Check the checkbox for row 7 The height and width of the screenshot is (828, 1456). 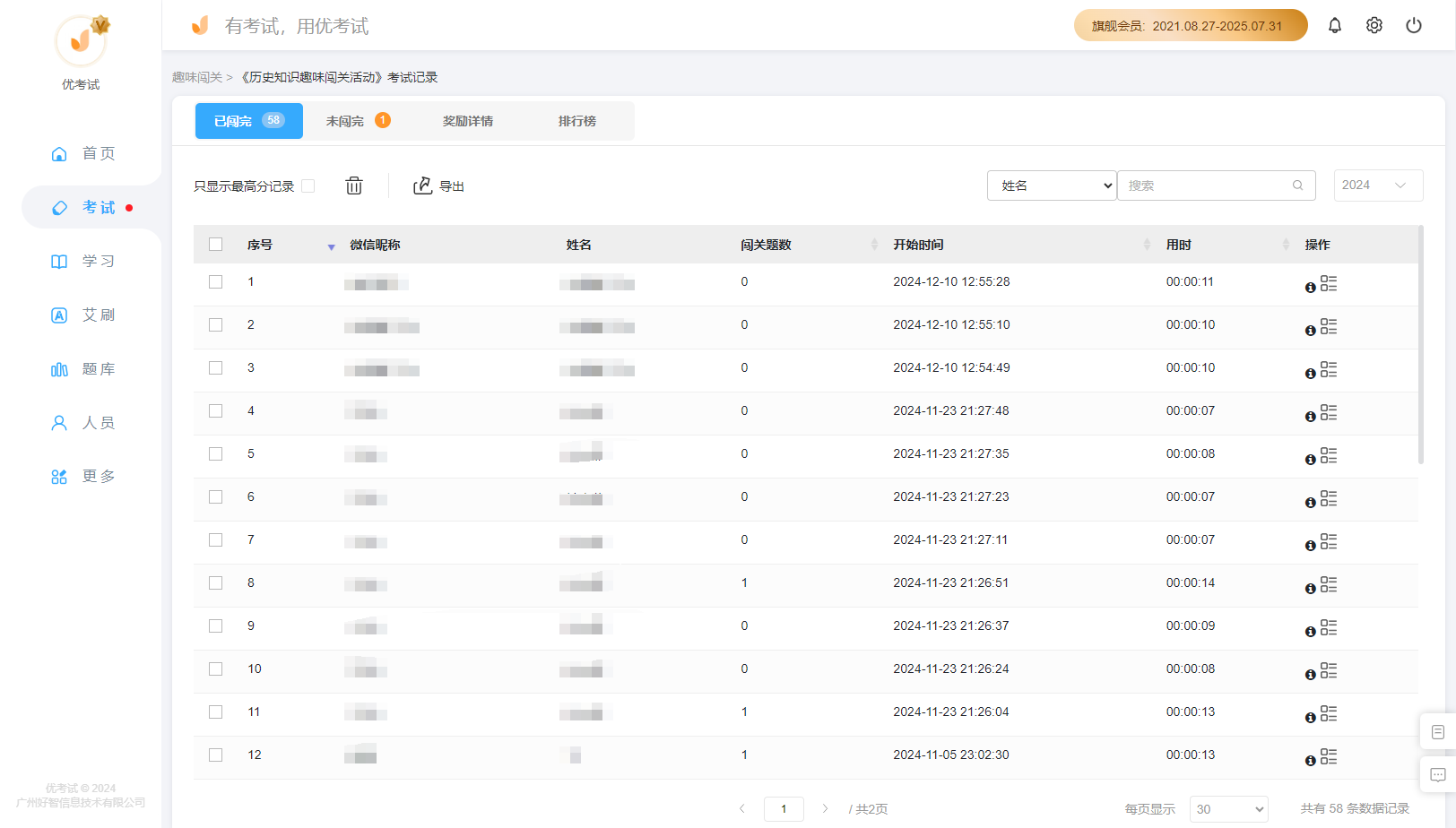(215, 540)
